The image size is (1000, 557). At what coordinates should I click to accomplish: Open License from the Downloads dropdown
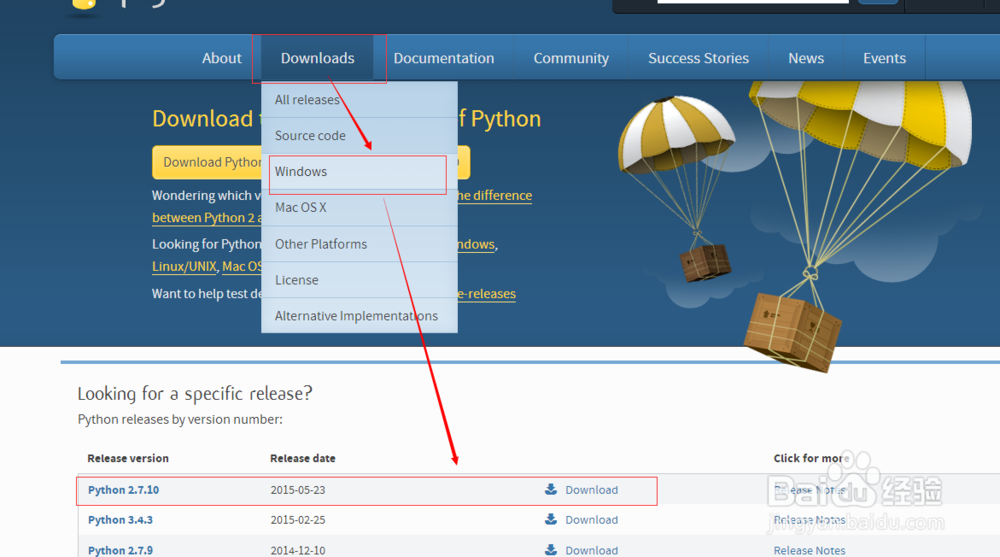[x=359, y=279]
